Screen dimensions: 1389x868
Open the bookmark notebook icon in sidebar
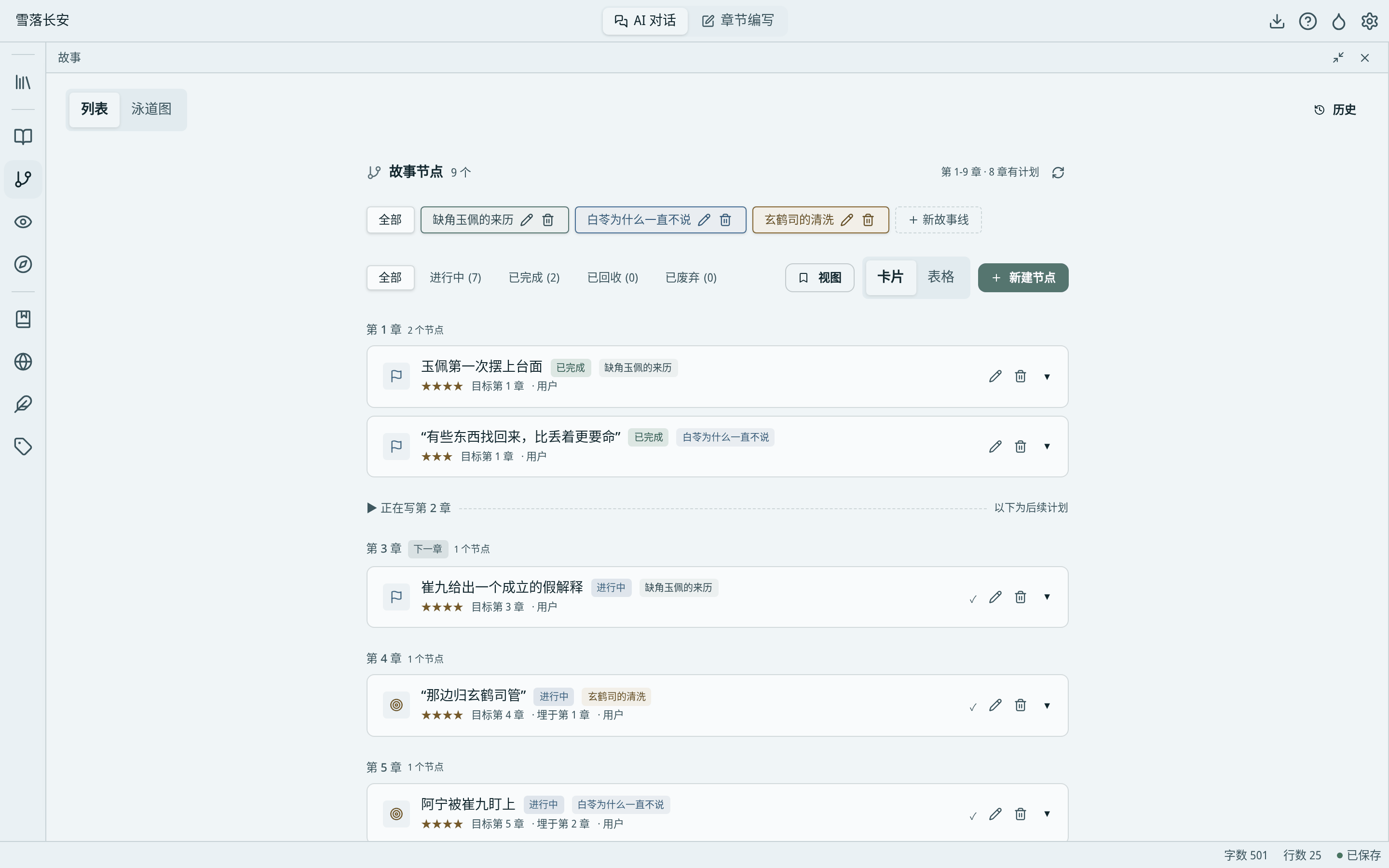pos(23,319)
